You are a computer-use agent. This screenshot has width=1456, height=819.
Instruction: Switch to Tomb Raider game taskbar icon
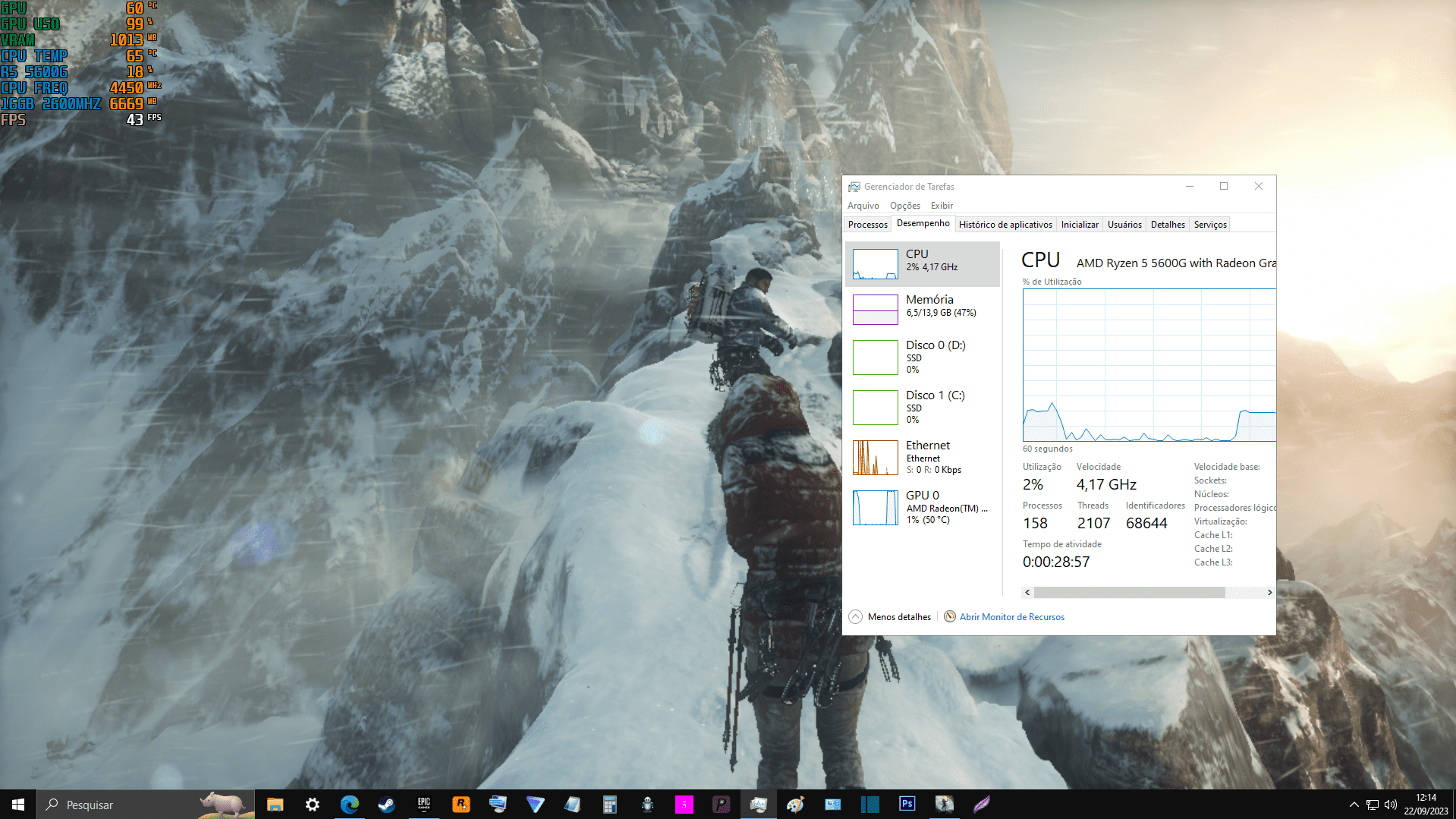pos(944,805)
